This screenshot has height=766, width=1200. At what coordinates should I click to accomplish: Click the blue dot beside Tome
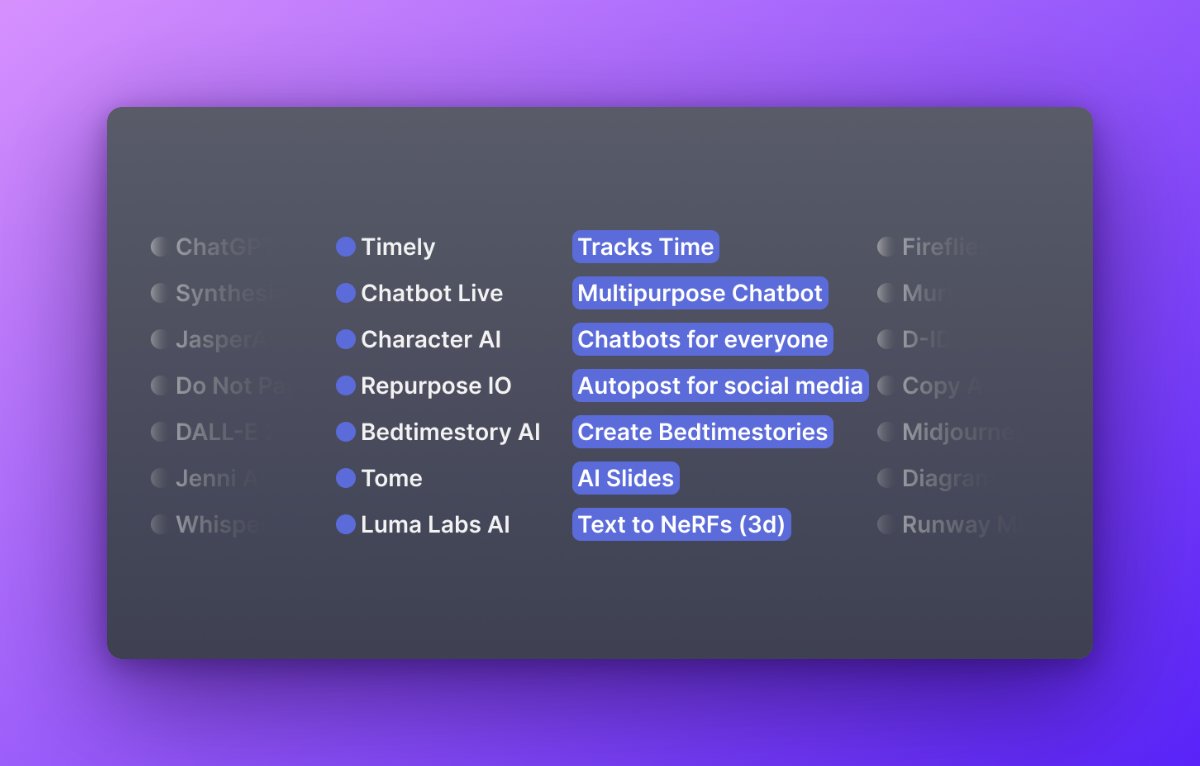tap(346, 478)
